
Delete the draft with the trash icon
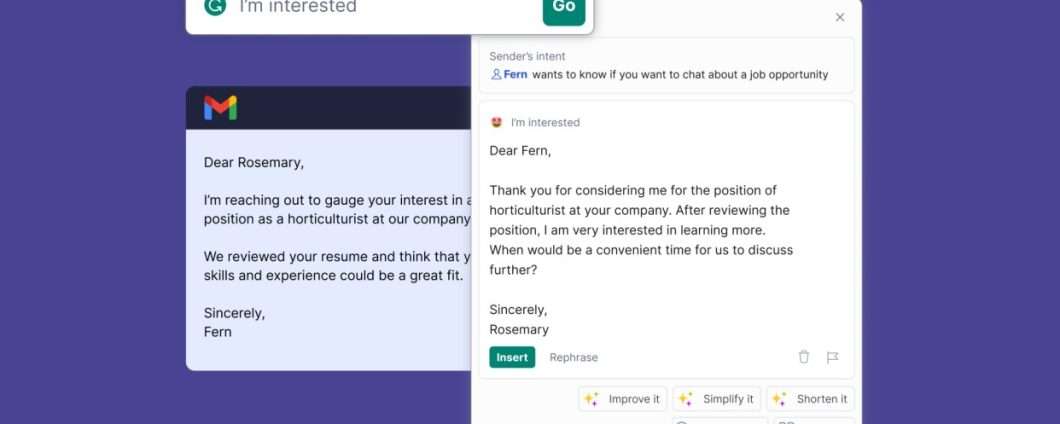pyautogui.click(x=804, y=357)
